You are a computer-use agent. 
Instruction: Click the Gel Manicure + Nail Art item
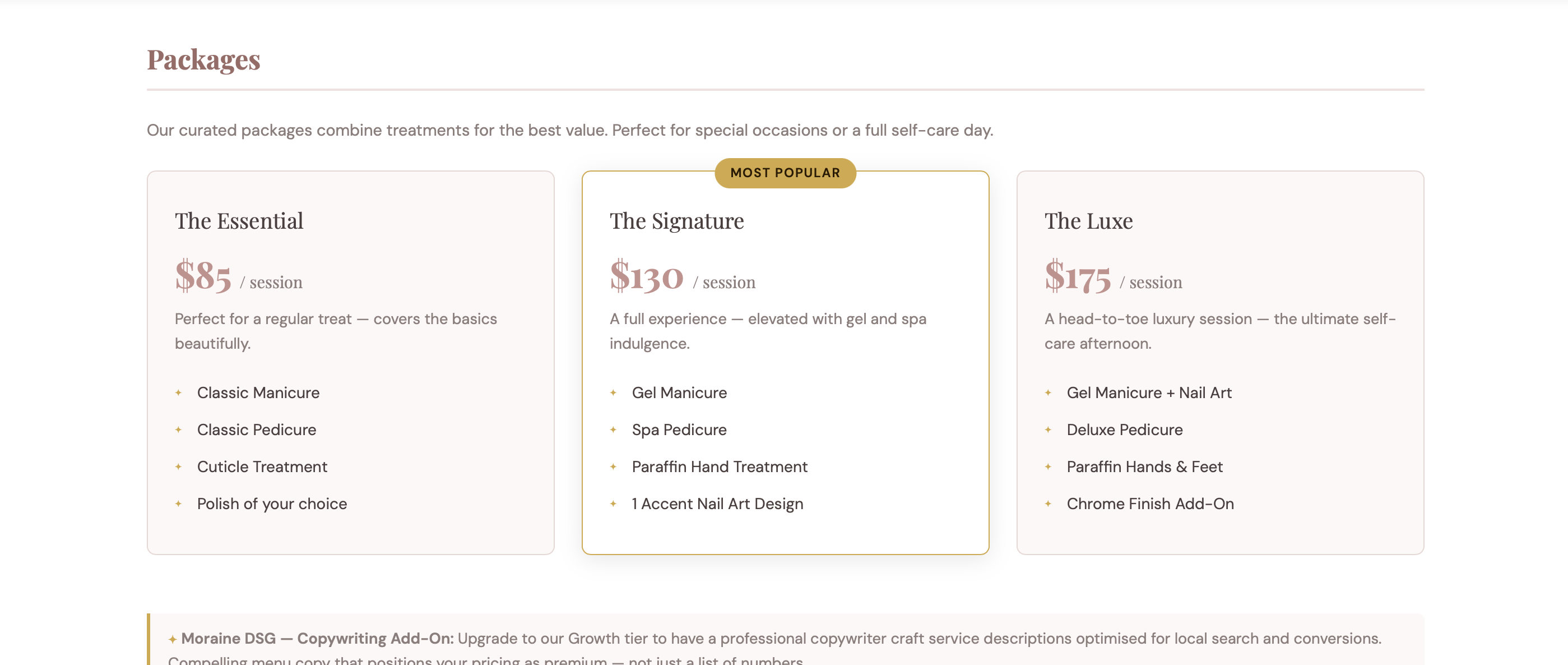(x=1149, y=393)
